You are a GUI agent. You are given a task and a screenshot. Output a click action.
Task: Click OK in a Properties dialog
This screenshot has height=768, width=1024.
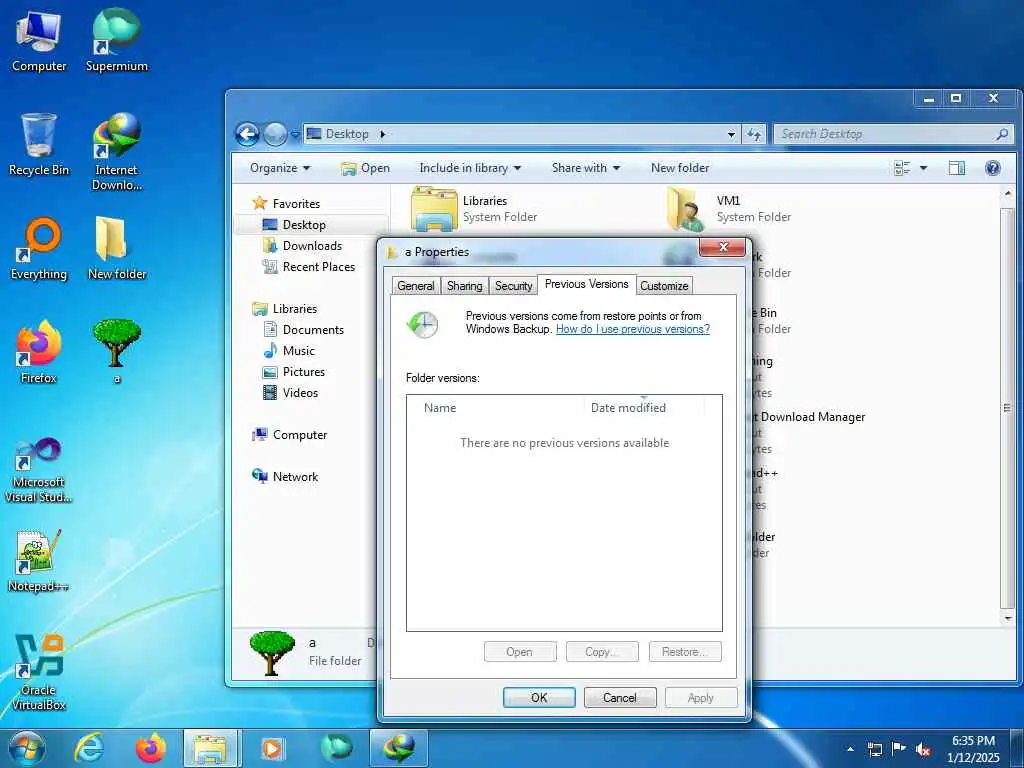pos(539,697)
